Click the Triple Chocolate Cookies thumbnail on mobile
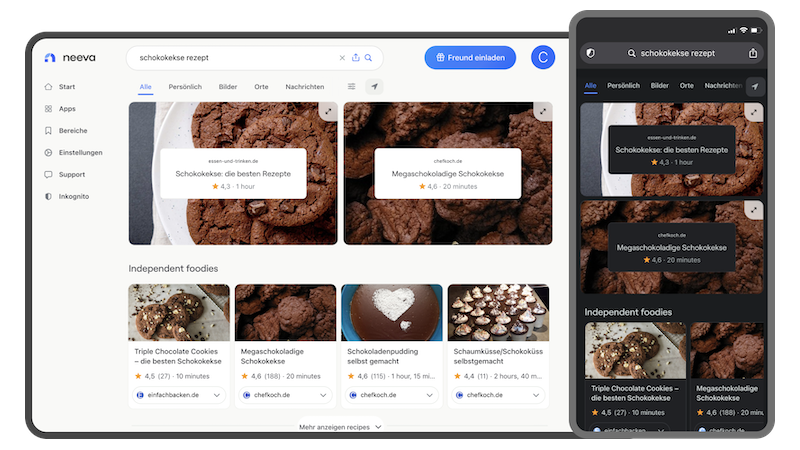Screen dimensions: 800x450 coord(635,350)
